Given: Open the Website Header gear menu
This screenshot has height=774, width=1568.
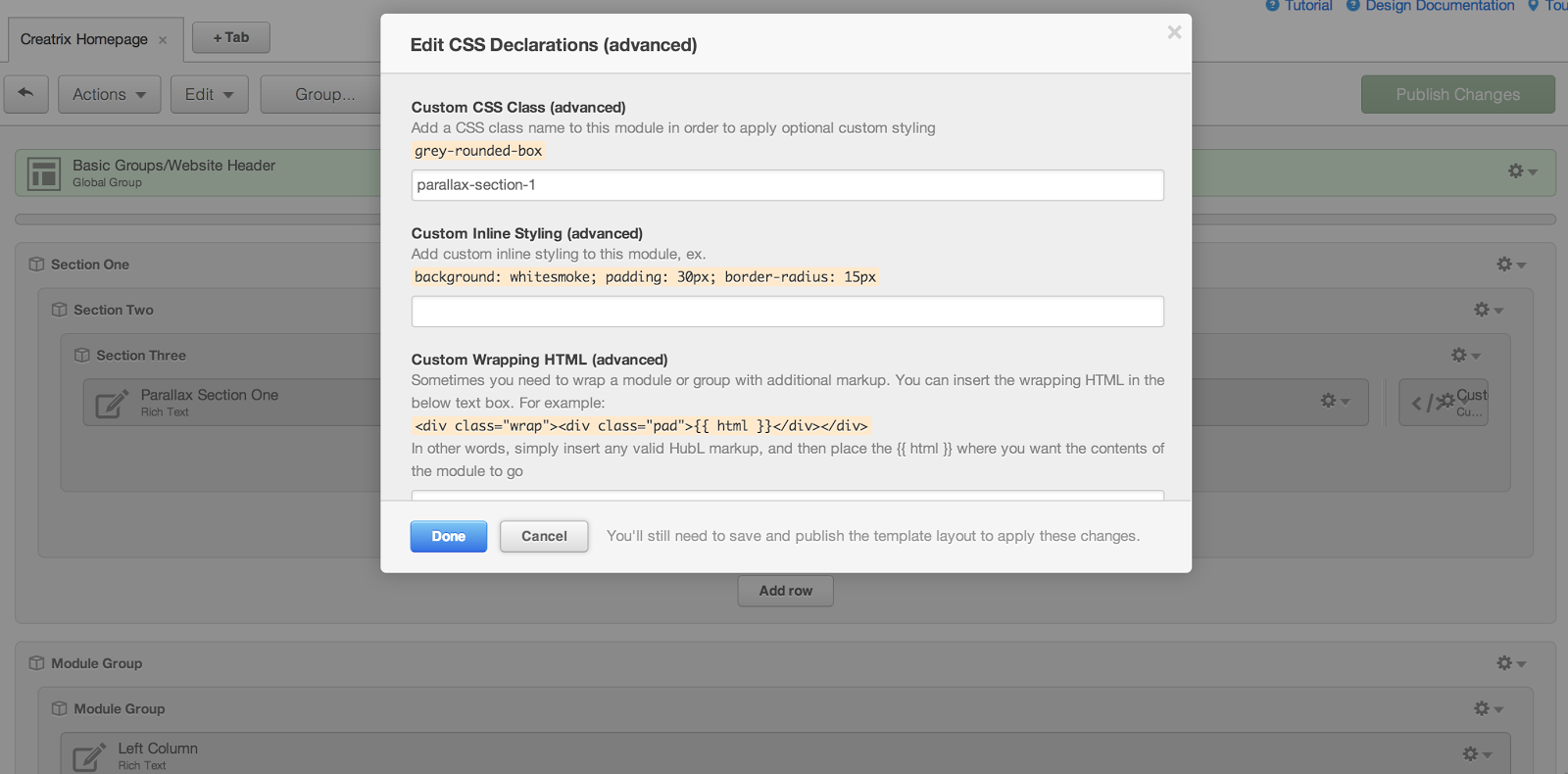Looking at the screenshot, I should (1522, 171).
